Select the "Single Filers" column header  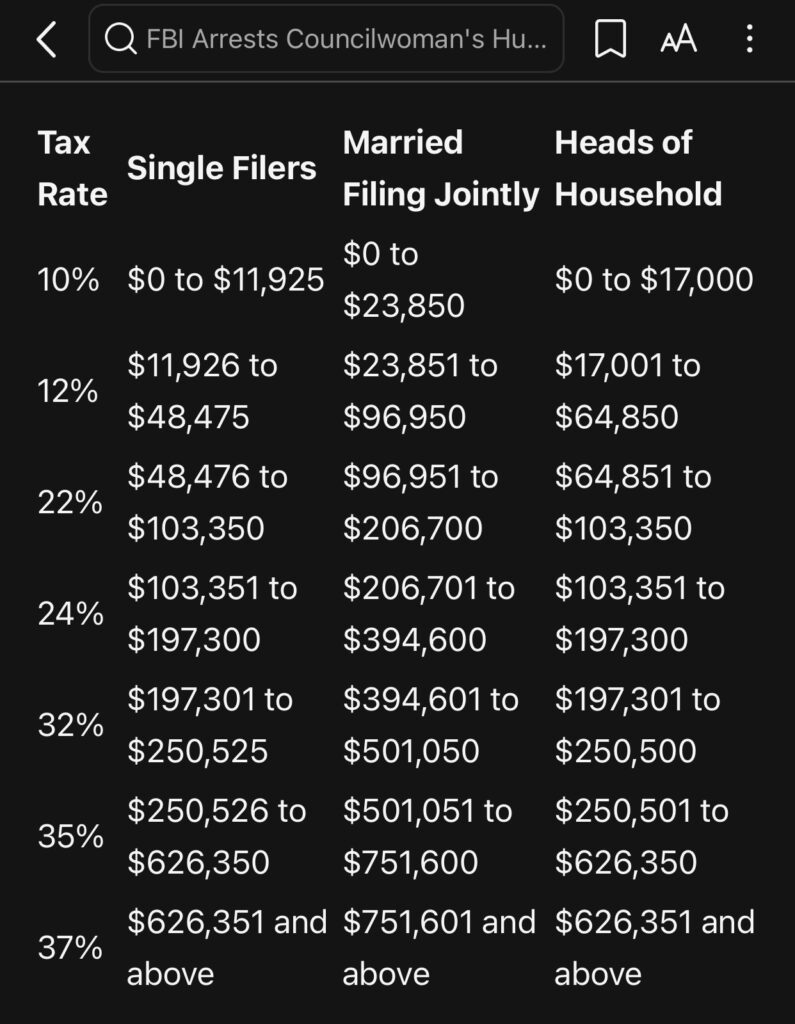point(221,168)
